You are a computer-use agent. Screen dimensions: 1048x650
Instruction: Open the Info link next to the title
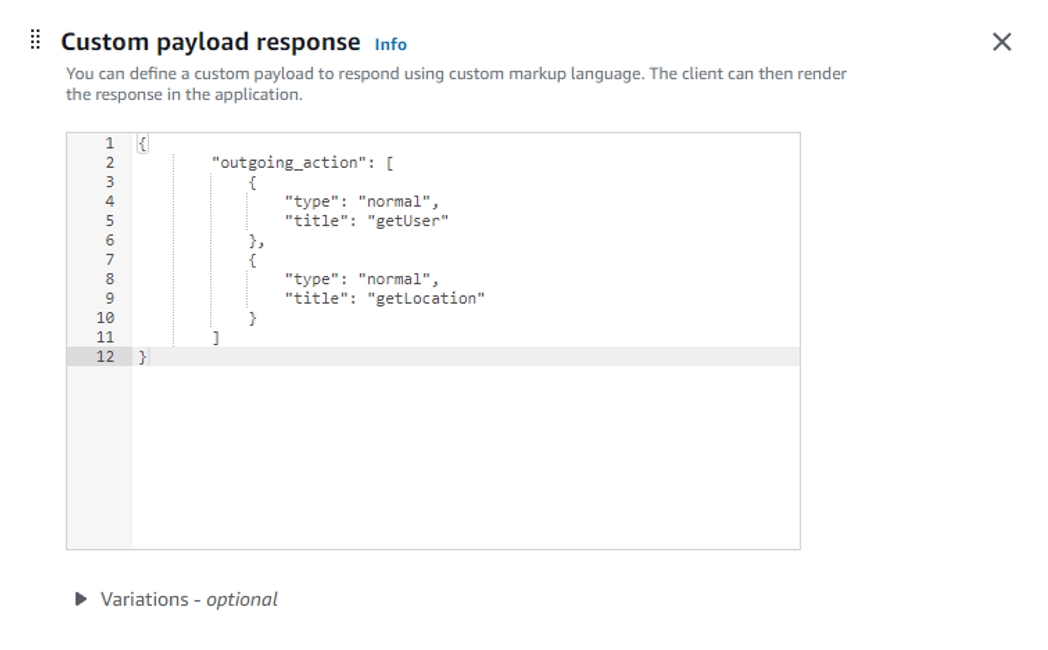pos(390,44)
